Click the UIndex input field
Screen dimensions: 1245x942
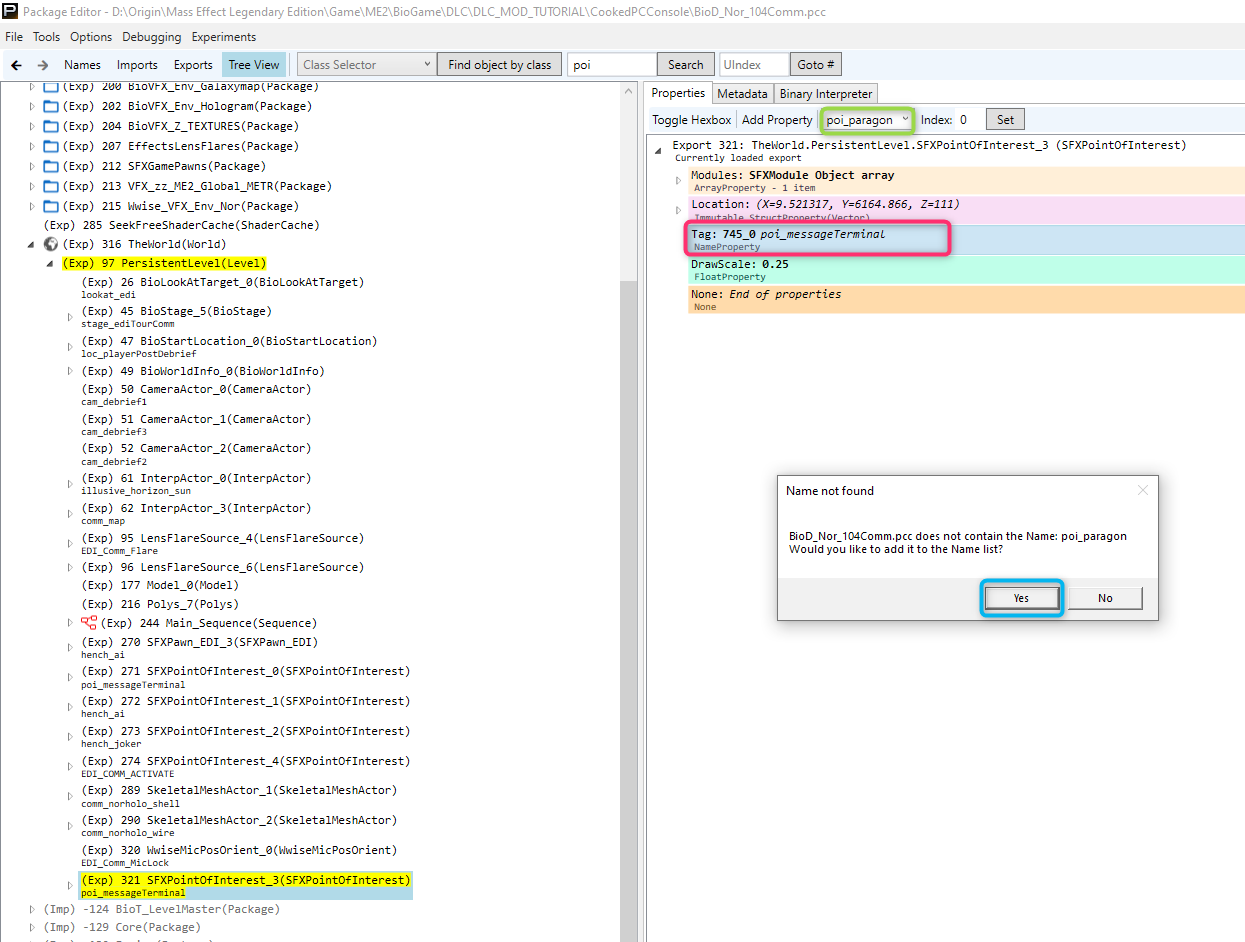(754, 65)
